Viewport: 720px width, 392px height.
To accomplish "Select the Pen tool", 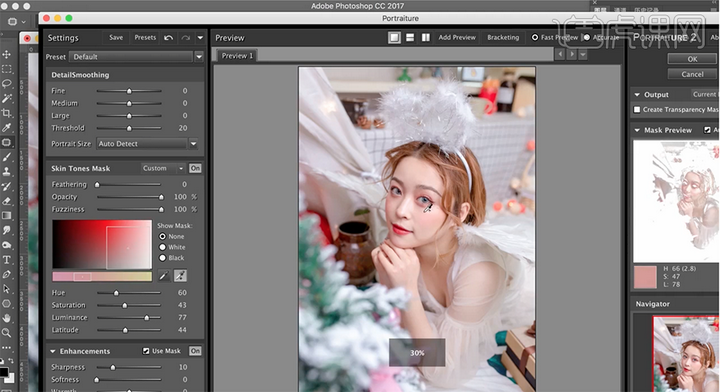I will point(6,274).
